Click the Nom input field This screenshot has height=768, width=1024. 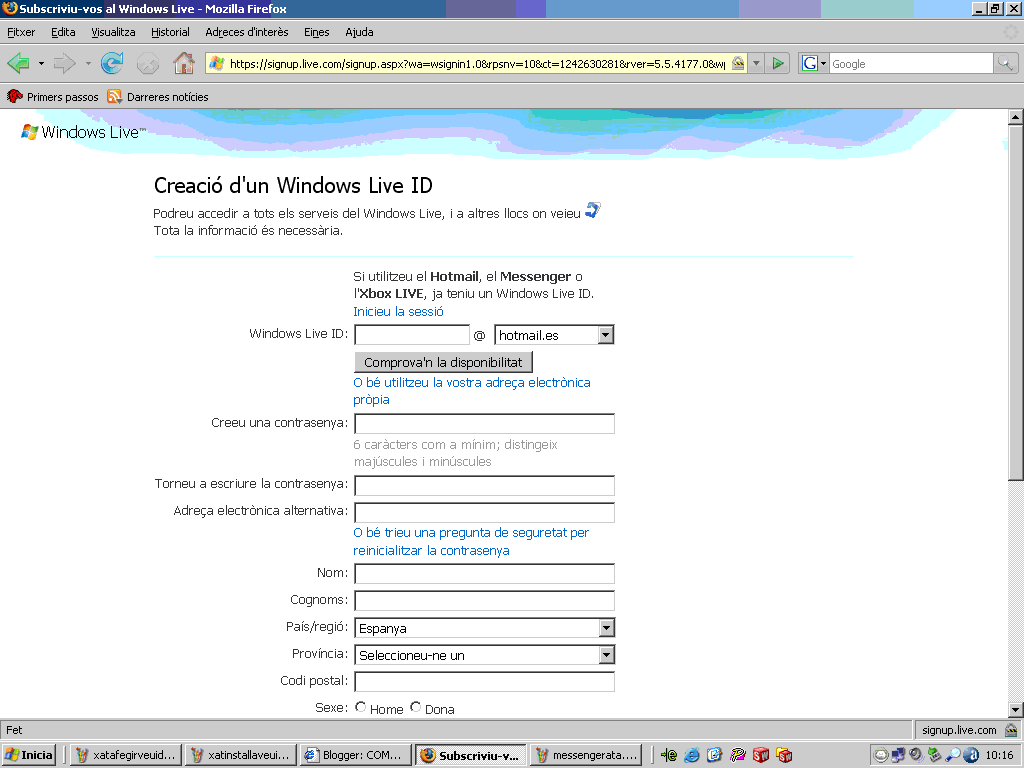485,573
